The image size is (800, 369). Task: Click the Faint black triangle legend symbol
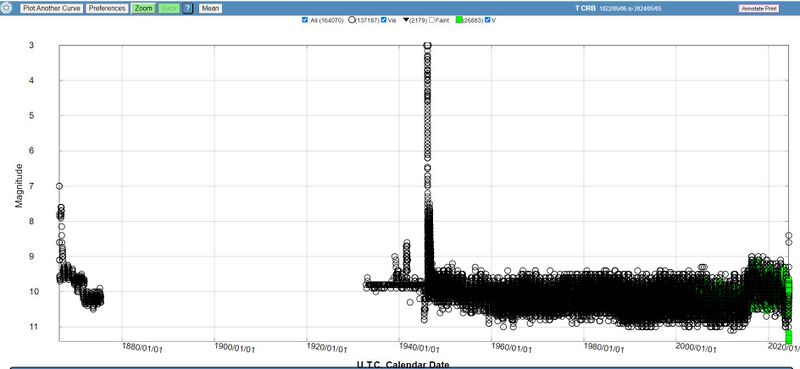[406, 20]
